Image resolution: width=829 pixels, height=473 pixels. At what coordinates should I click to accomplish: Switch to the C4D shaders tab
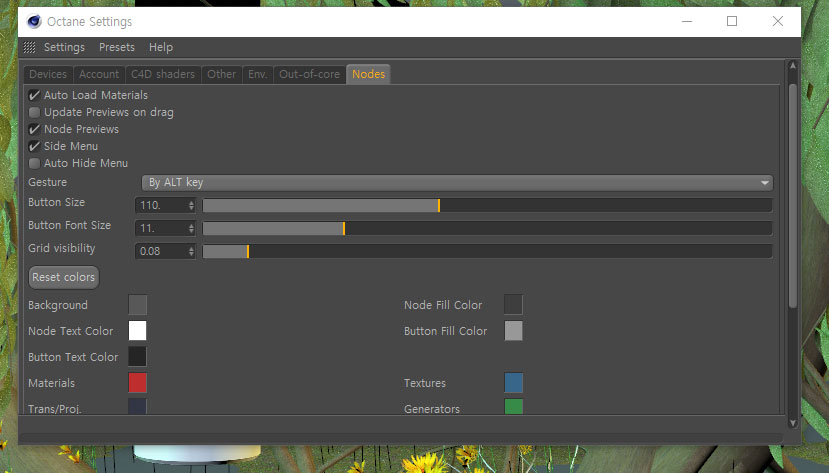pyautogui.click(x=163, y=74)
